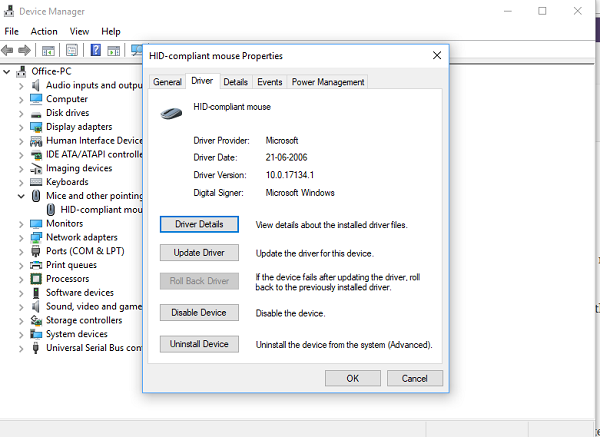Select the Storage controllers tree item
600x437 pixels.
(83, 320)
